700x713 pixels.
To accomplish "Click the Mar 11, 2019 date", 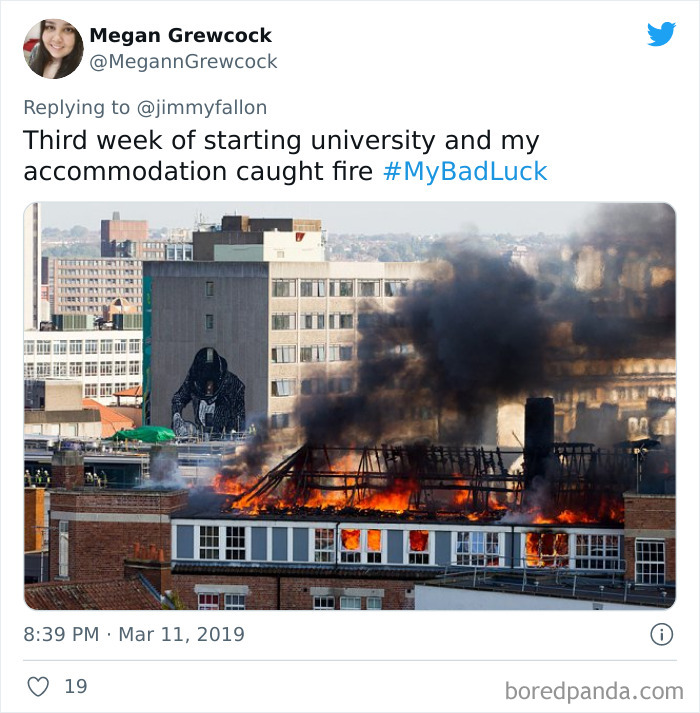I will tap(181, 634).
